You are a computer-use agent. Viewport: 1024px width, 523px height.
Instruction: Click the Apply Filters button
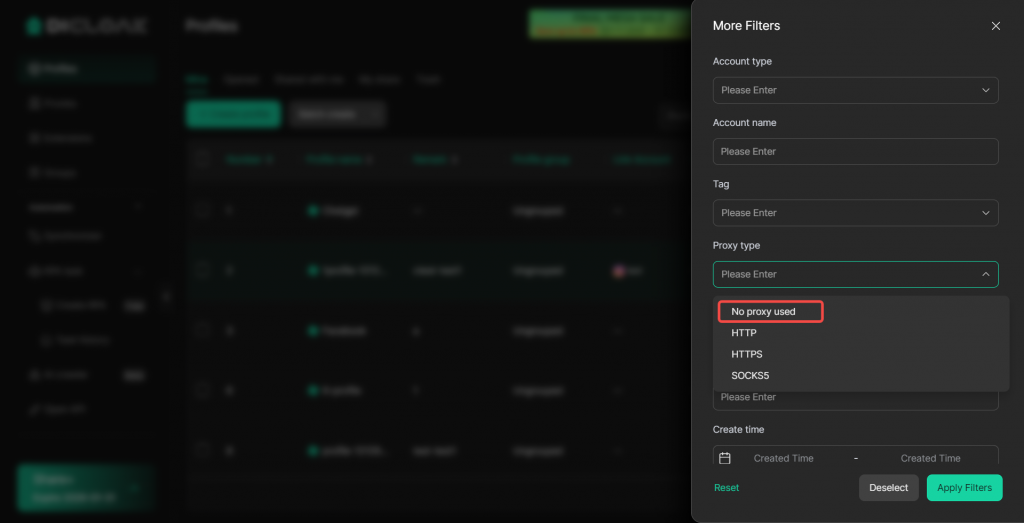point(964,488)
